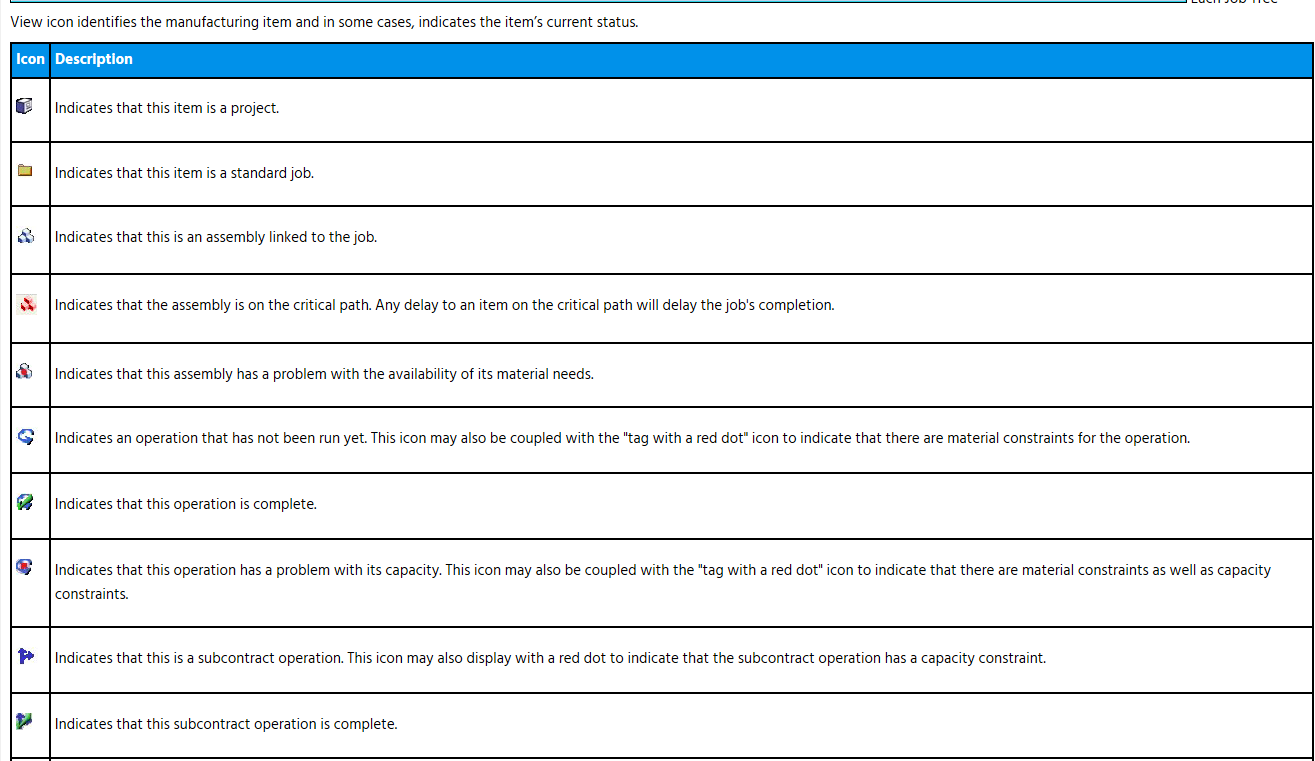The height and width of the screenshot is (761, 1315).
Task: Click the subcontract operation complete icon
Action: click(25, 720)
